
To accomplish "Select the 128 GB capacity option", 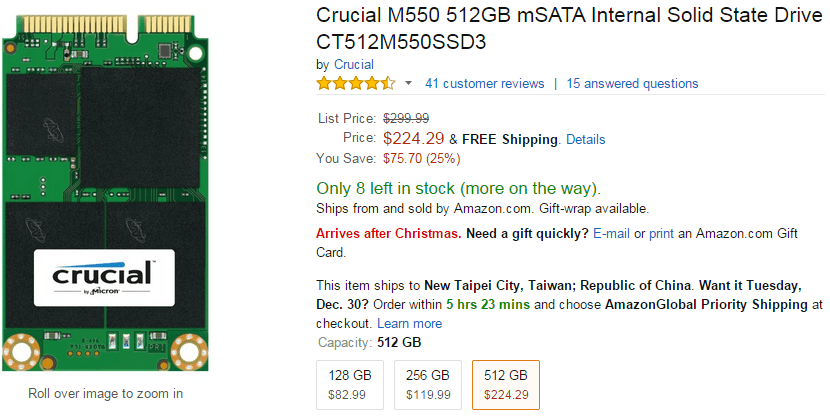I will click(x=348, y=385).
